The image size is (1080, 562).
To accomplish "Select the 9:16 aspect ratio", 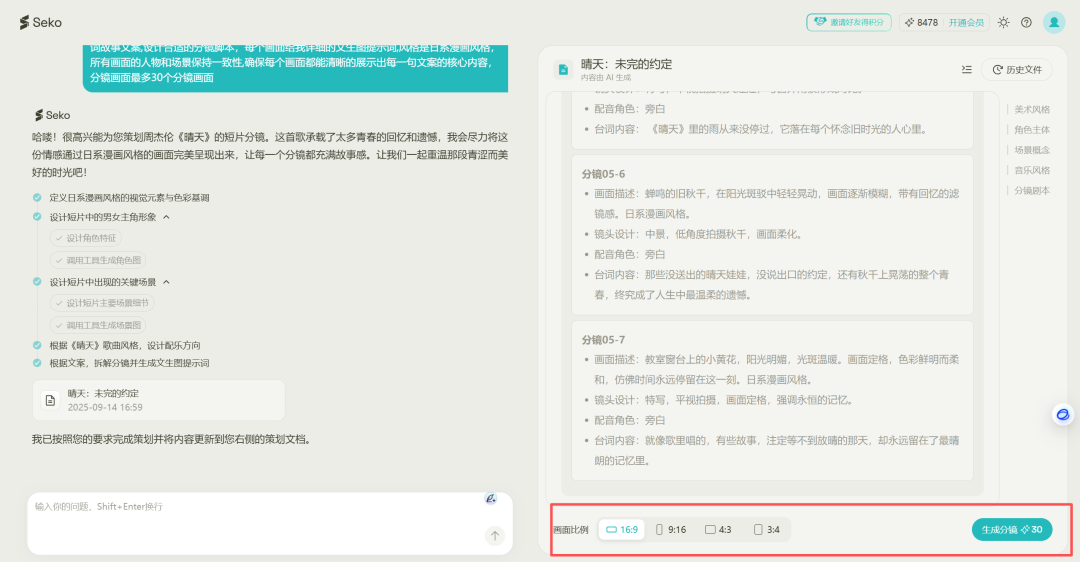I will point(671,530).
